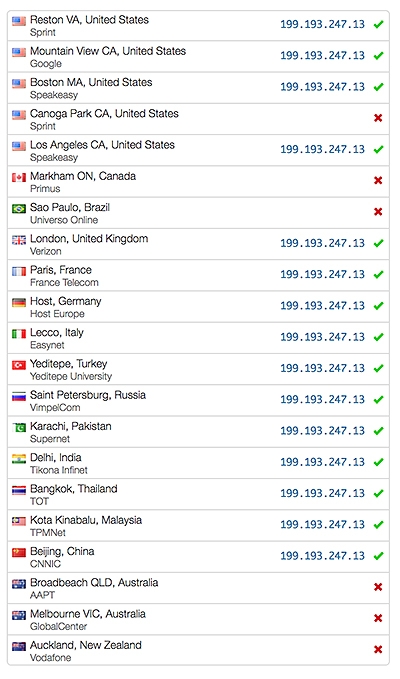Click the red X icon for Melbourne VIC
The height and width of the screenshot is (679, 400).
[378, 618]
